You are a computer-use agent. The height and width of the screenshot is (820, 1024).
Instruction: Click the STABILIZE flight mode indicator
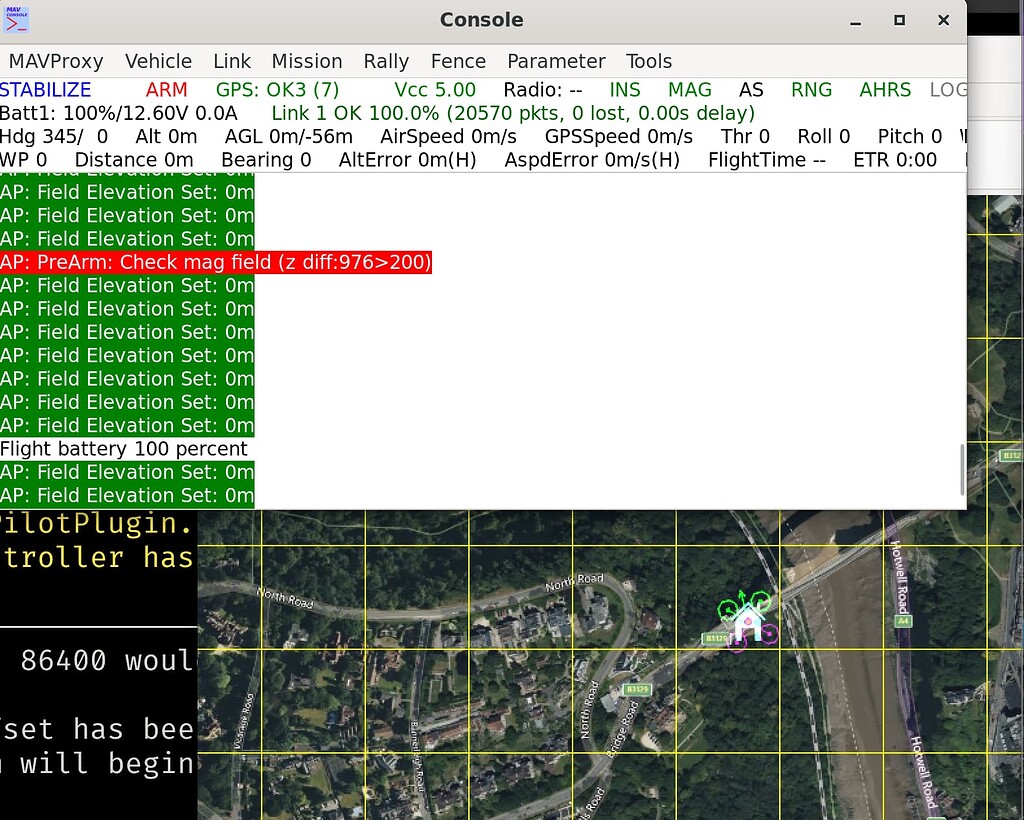pyautogui.click(x=46, y=89)
